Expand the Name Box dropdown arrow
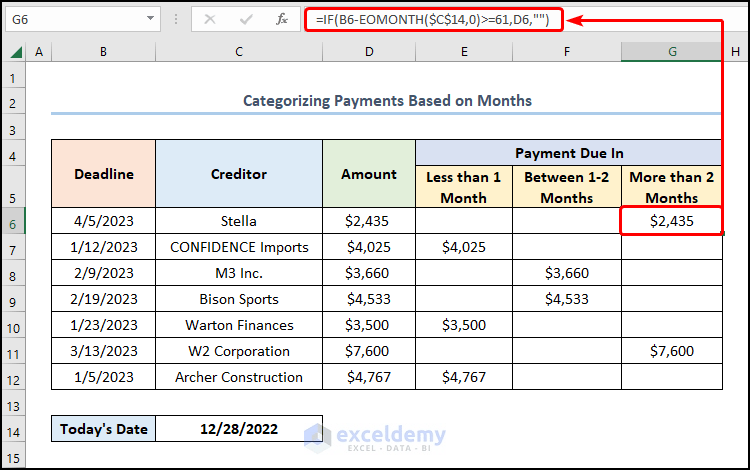750x470 pixels. (x=150, y=19)
